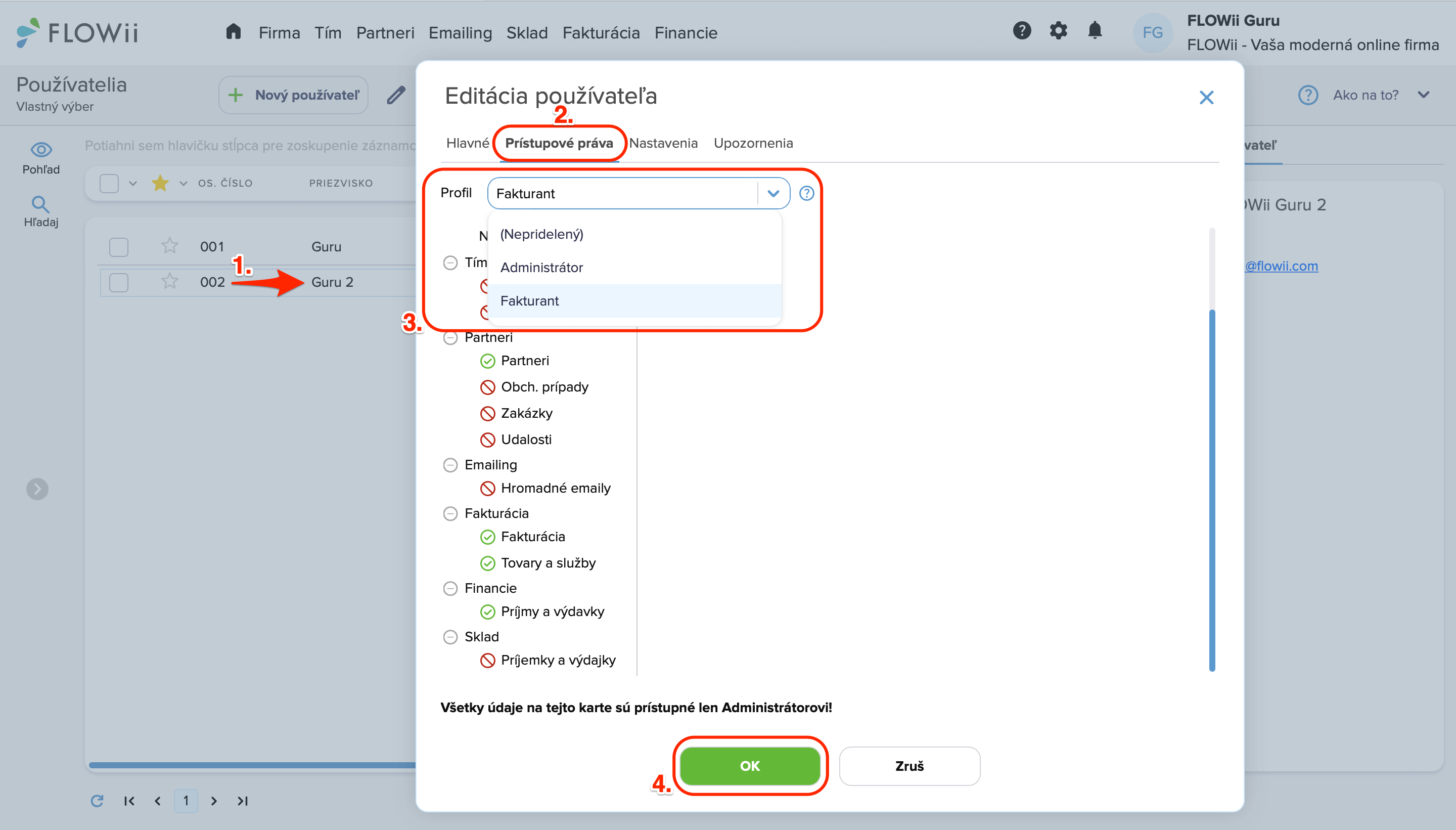Open the notifications bell icon
This screenshot has height=830, width=1456.
[1095, 30]
